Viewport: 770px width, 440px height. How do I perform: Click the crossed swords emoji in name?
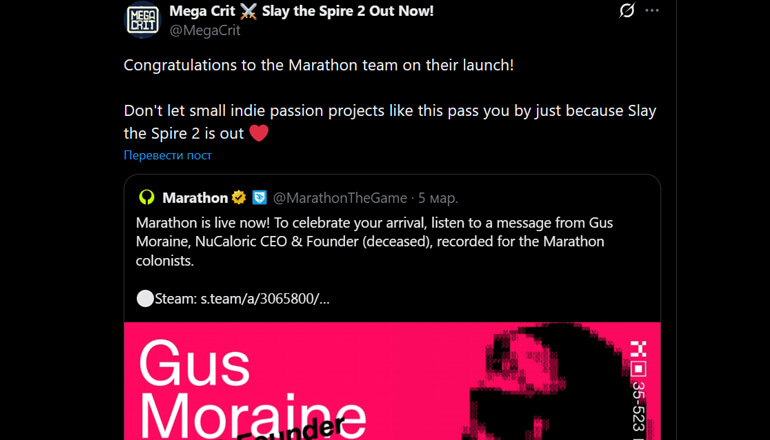click(x=248, y=11)
